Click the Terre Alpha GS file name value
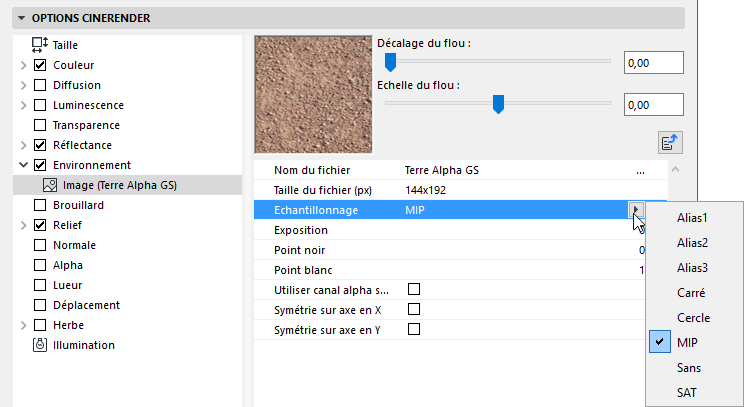Image resolution: width=744 pixels, height=407 pixels. point(442,170)
